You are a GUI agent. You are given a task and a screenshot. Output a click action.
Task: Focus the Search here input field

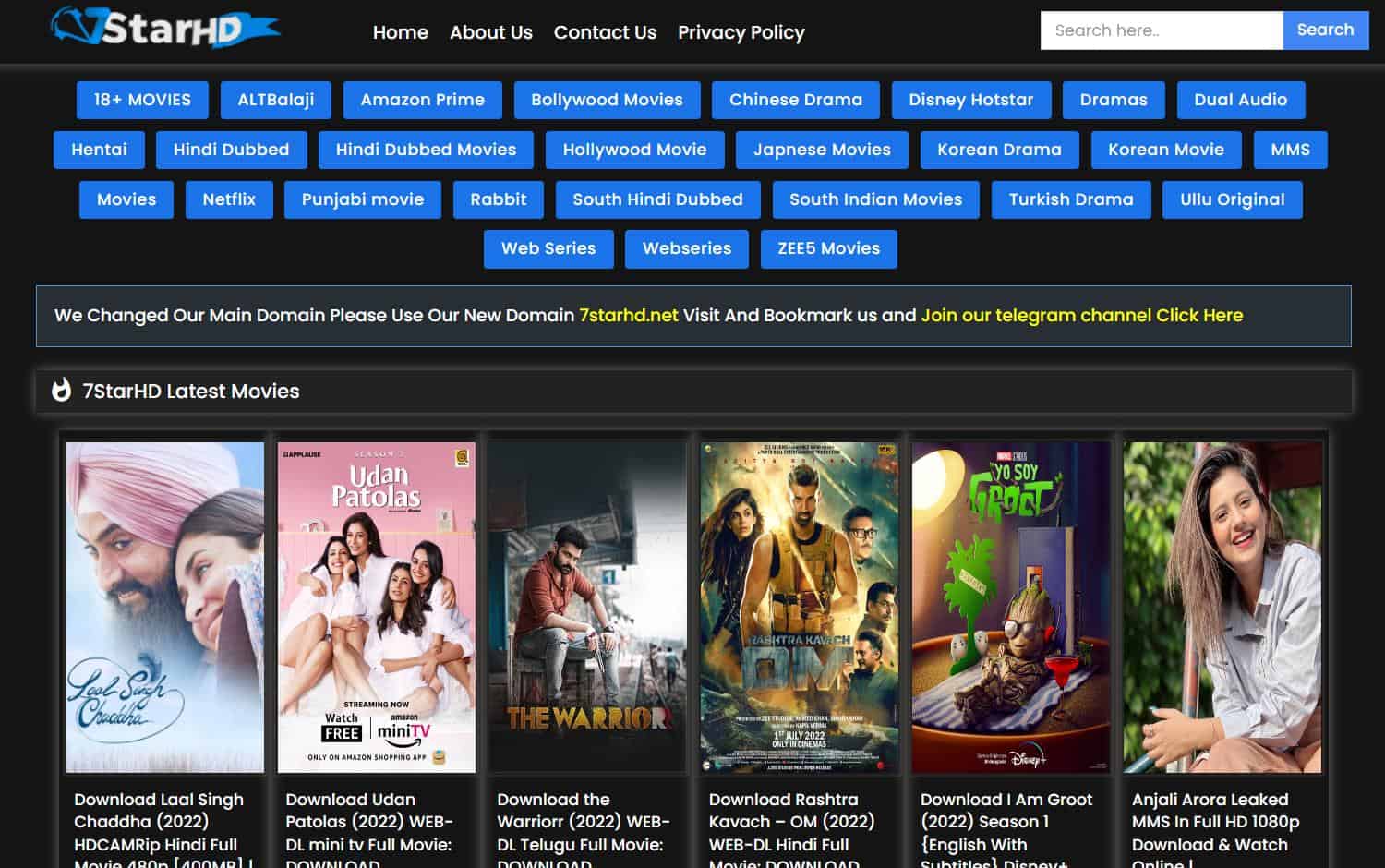pos(1162,30)
